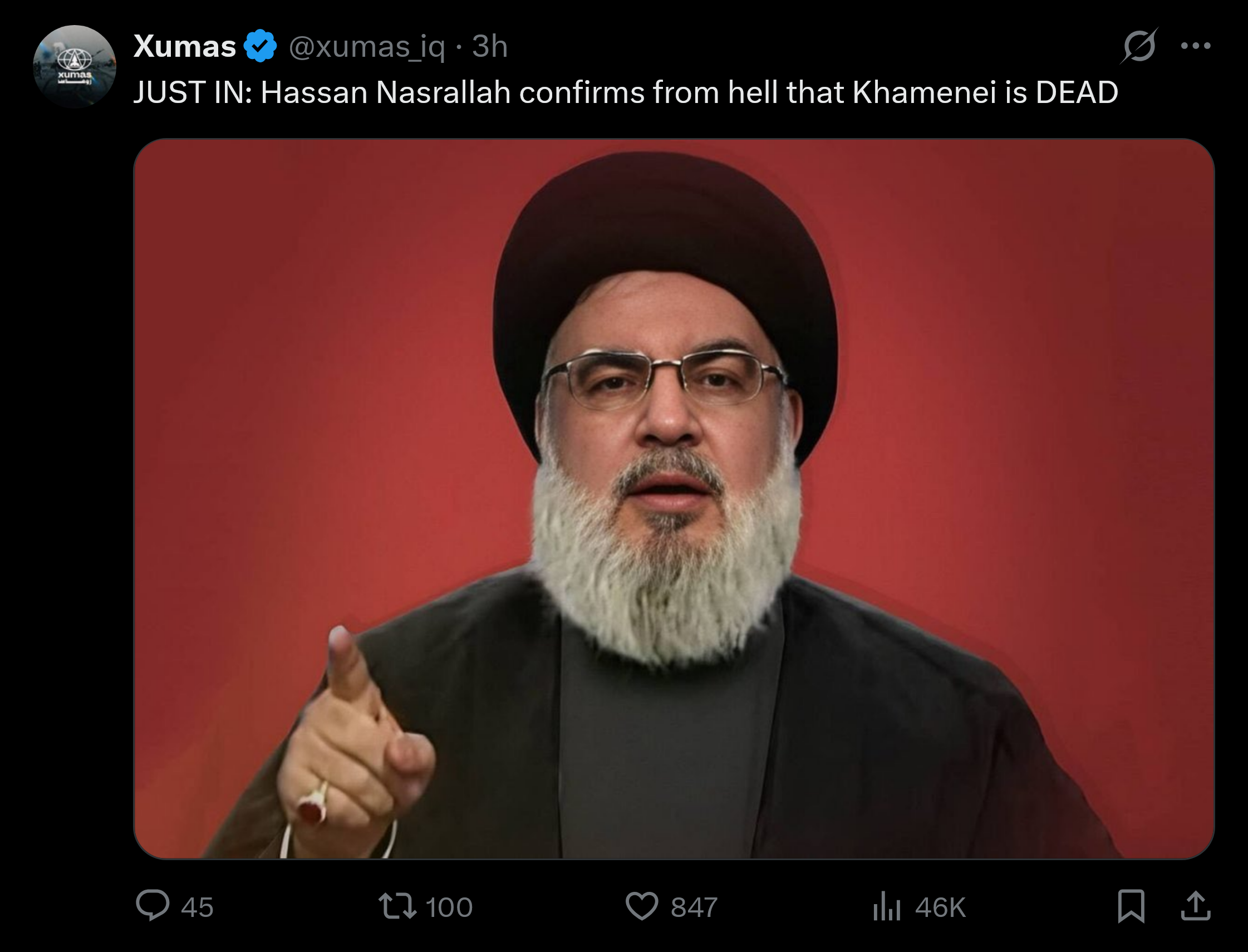Click the like count 847

pyautogui.click(x=694, y=907)
